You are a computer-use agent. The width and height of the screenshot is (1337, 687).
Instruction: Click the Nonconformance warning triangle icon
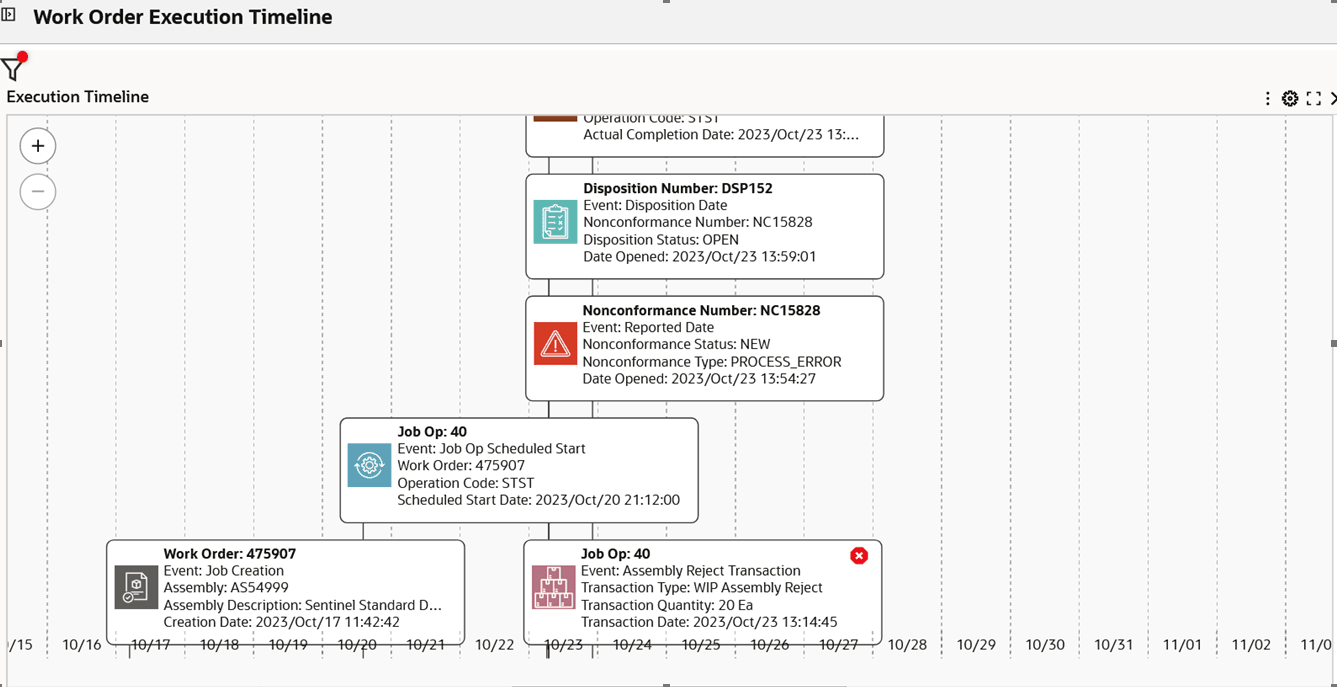(555, 343)
